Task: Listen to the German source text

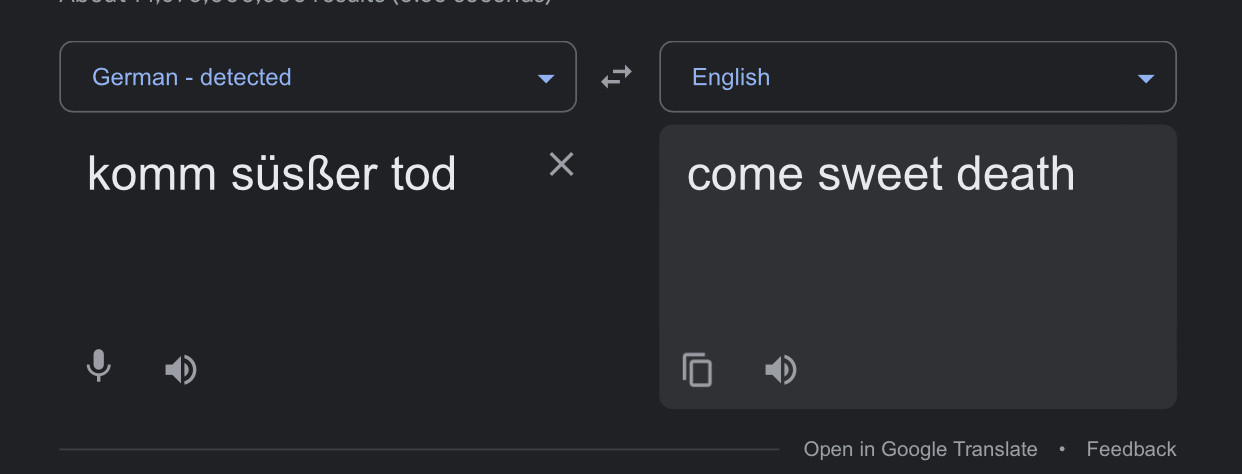Action: click(181, 370)
